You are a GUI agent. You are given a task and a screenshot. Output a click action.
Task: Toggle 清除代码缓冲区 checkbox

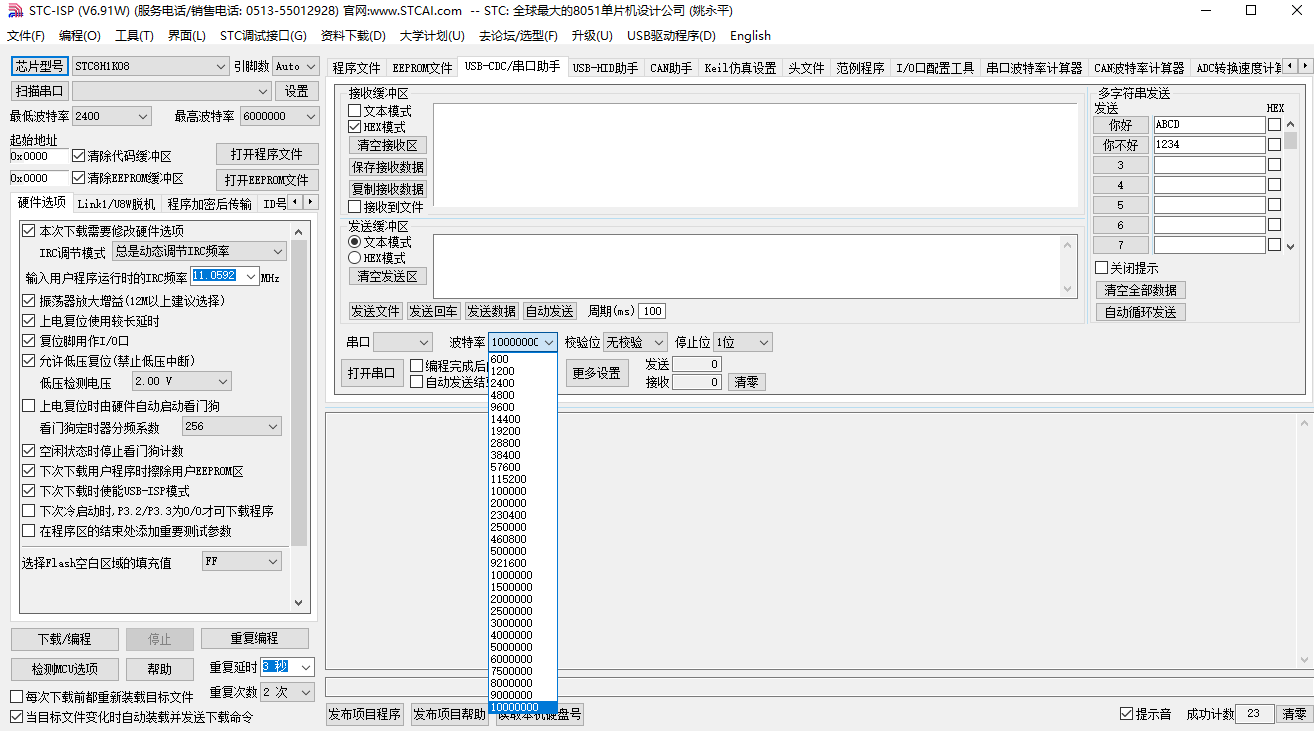tap(79, 156)
